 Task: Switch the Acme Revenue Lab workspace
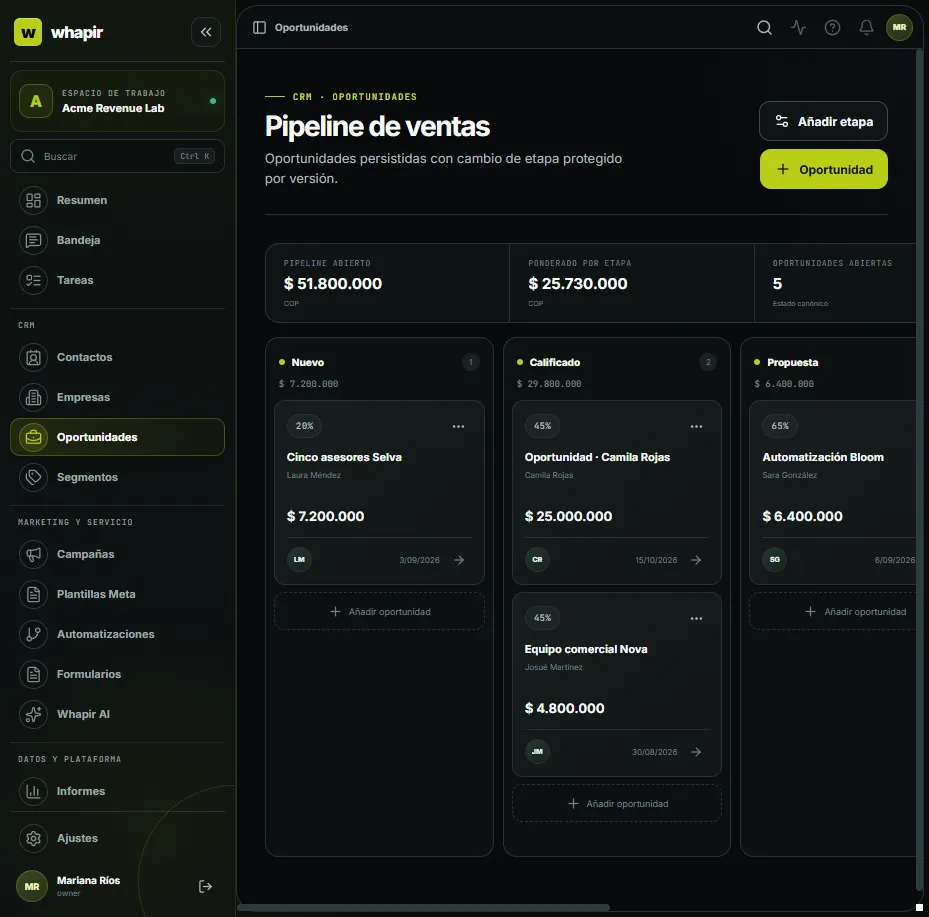click(117, 101)
